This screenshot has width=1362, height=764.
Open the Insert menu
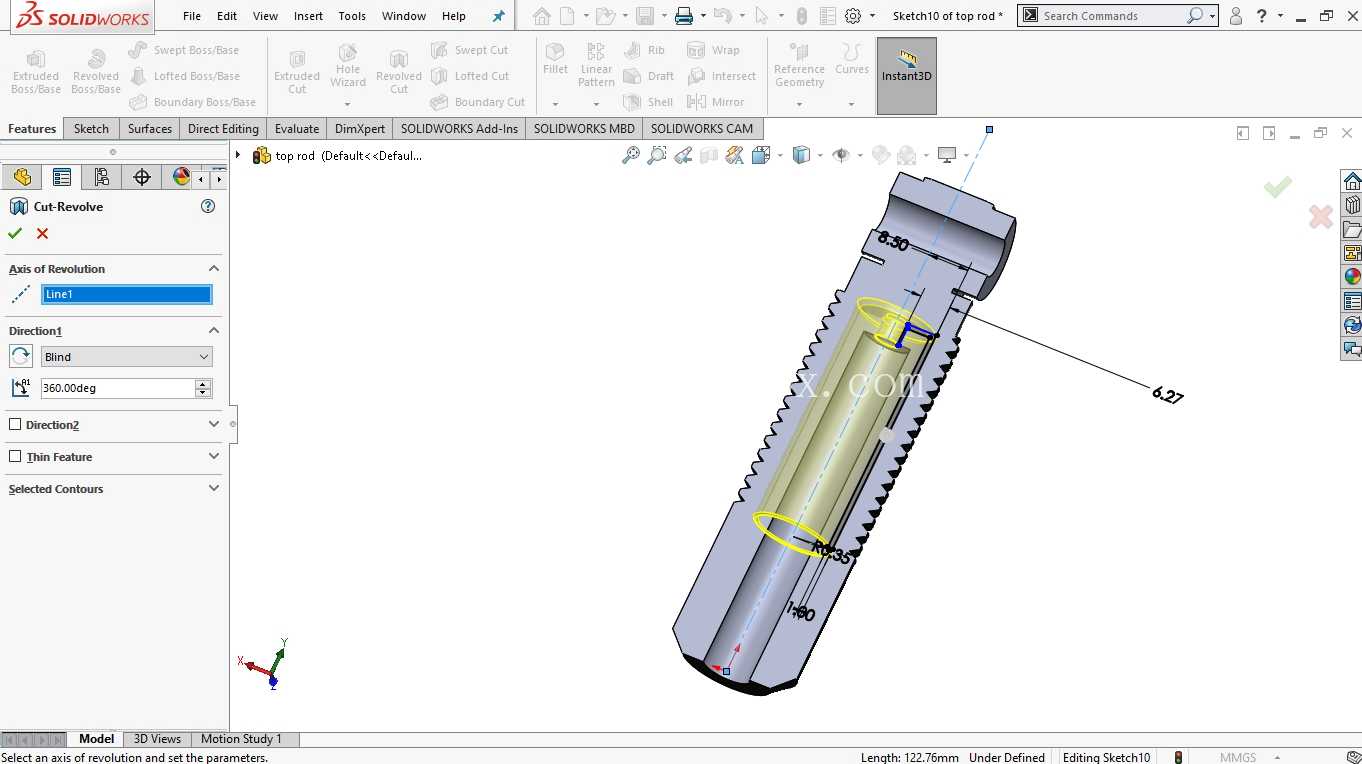coord(308,16)
